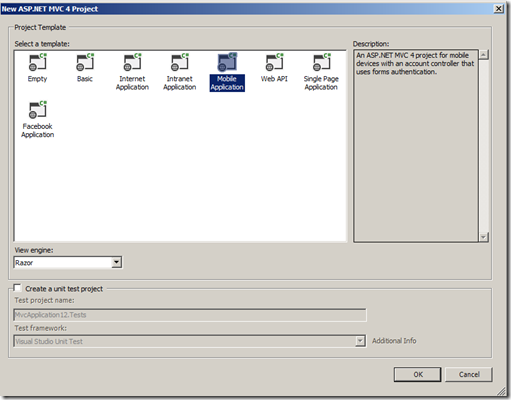Click the OK button
Screen dimensions: 511x400
(417, 374)
